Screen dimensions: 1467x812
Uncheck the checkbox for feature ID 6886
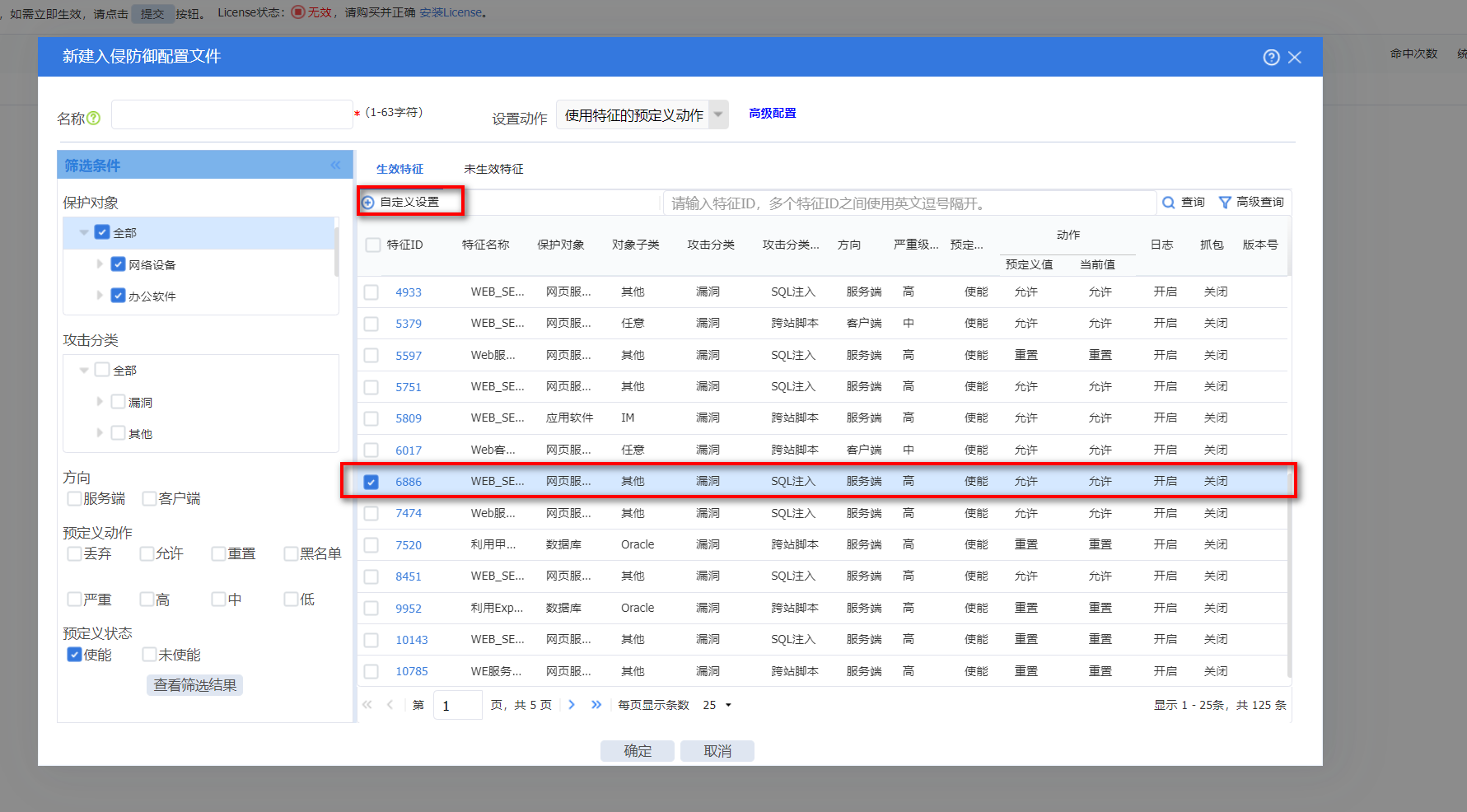click(x=371, y=482)
